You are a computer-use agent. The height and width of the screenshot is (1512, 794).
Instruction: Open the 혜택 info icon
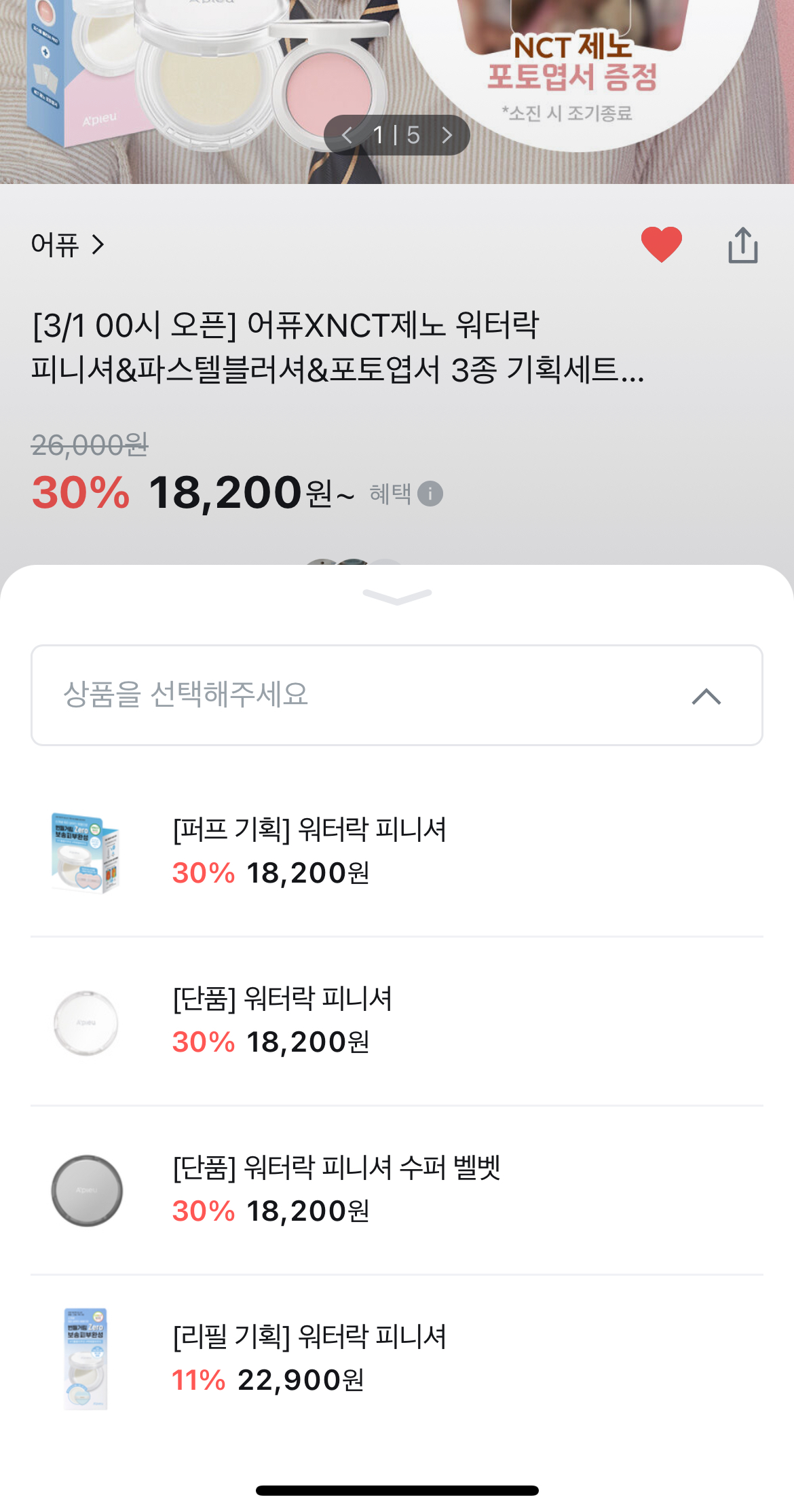coord(430,494)
